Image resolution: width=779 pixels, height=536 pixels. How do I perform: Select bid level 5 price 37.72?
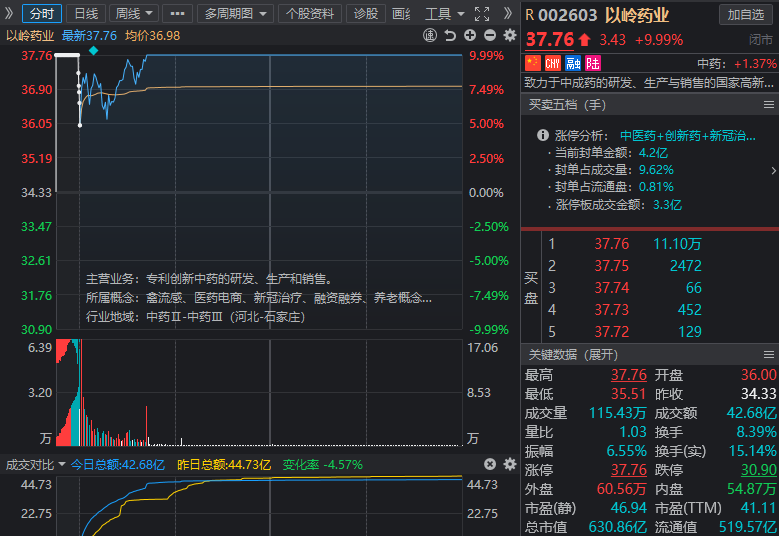pos(612,331)
